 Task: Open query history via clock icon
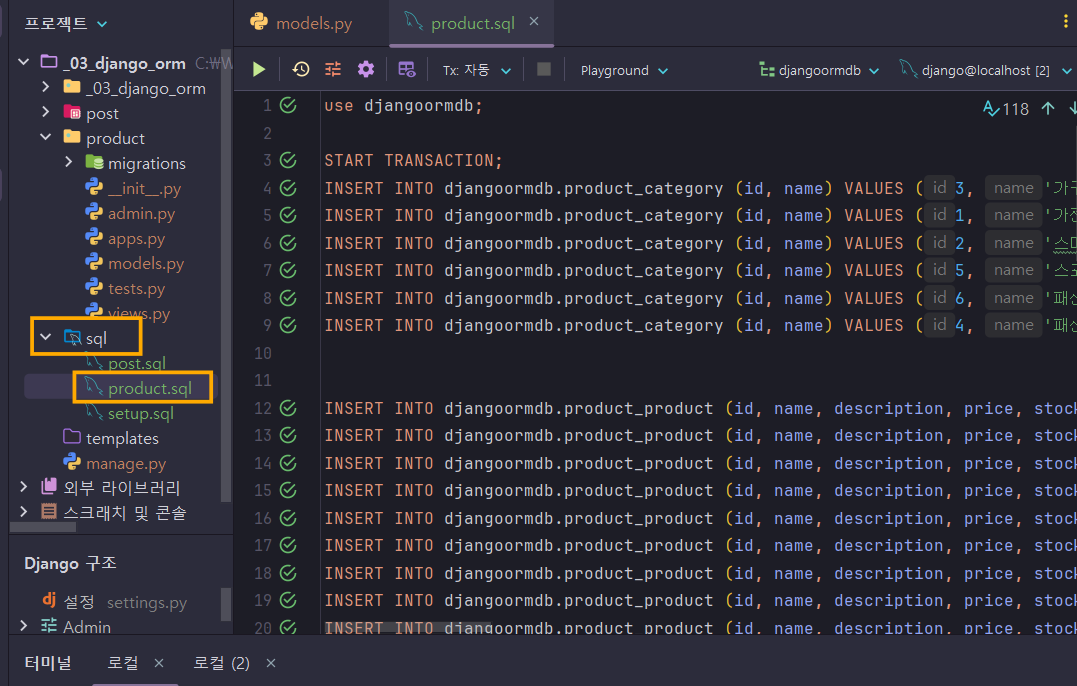[x=301, y=70]
